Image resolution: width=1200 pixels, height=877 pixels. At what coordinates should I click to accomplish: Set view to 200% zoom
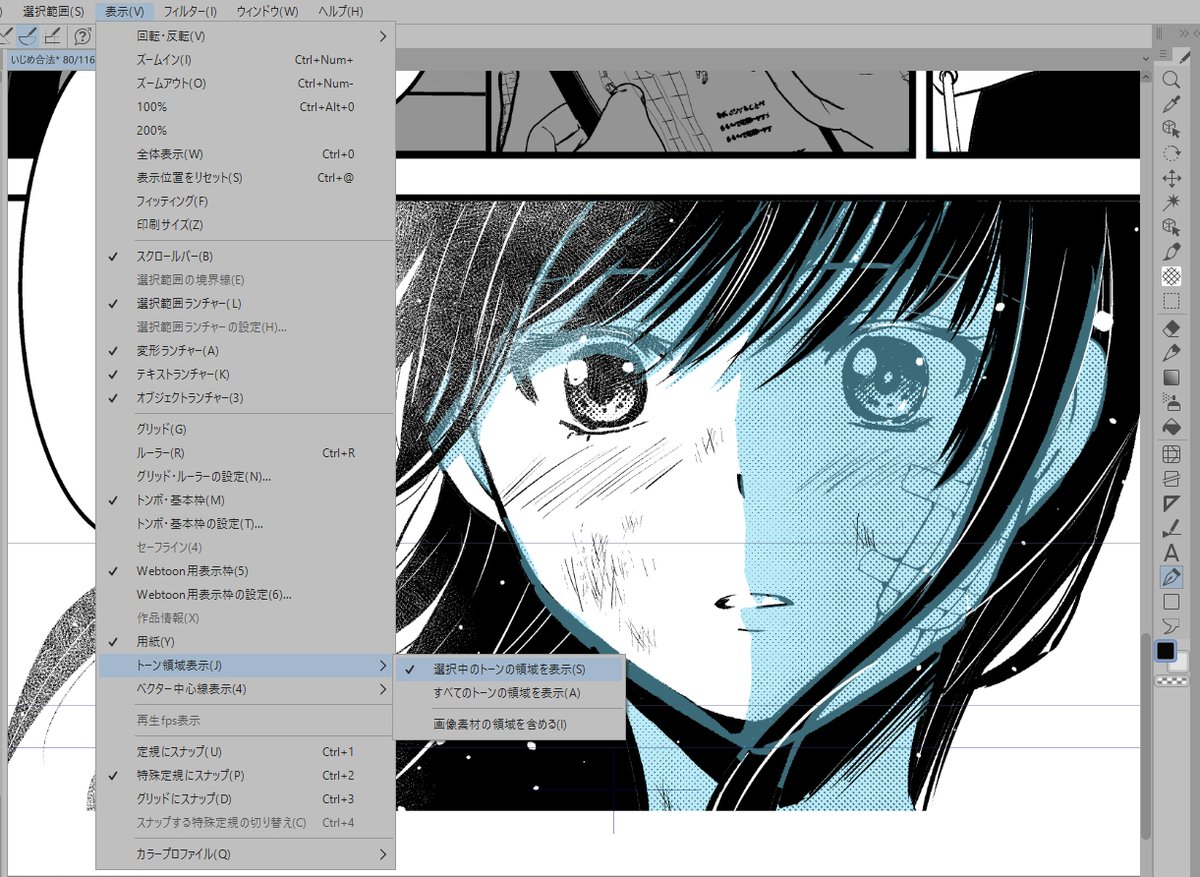coord(246,130)
